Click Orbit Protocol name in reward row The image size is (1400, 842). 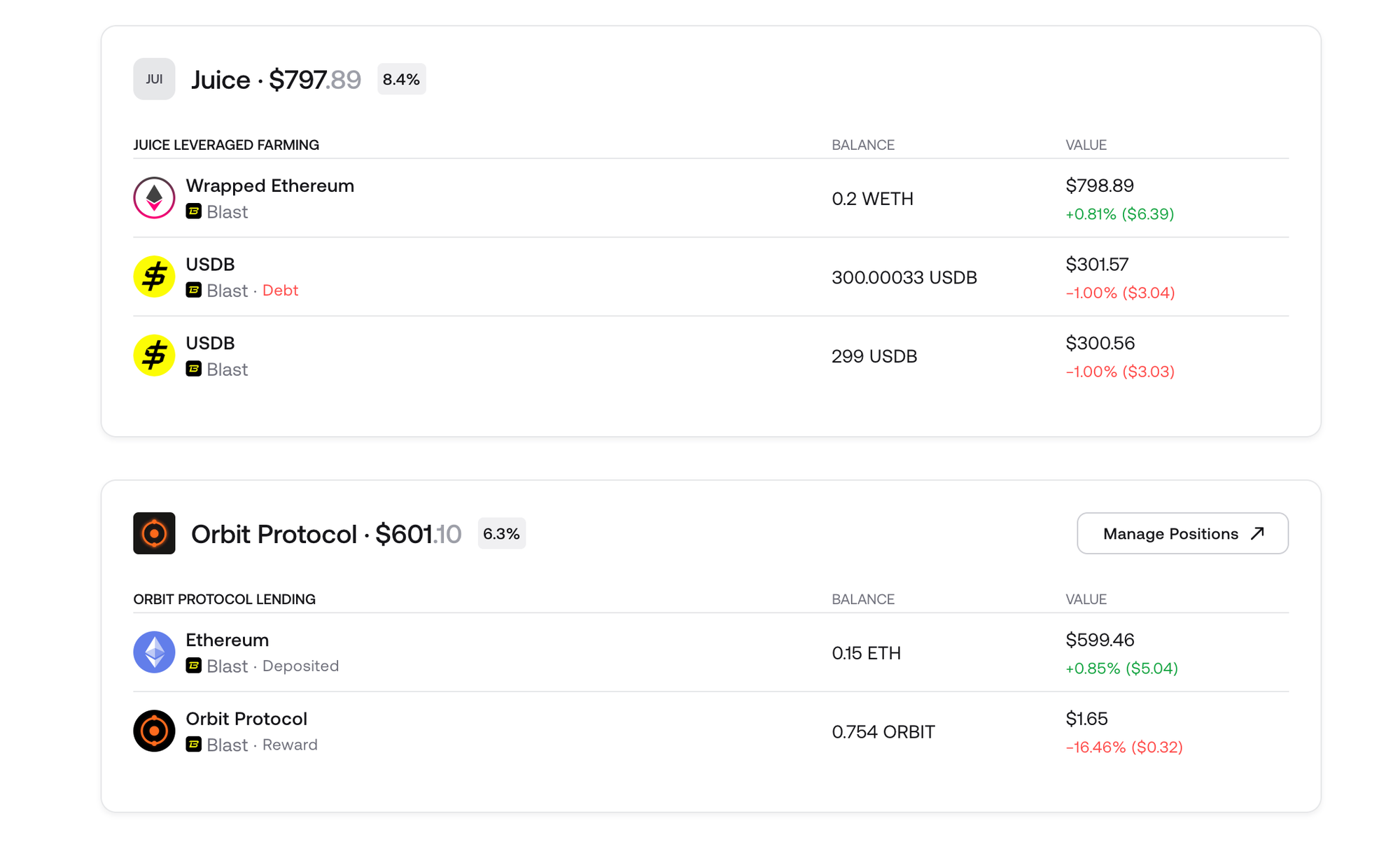click(x=246, y=719)
